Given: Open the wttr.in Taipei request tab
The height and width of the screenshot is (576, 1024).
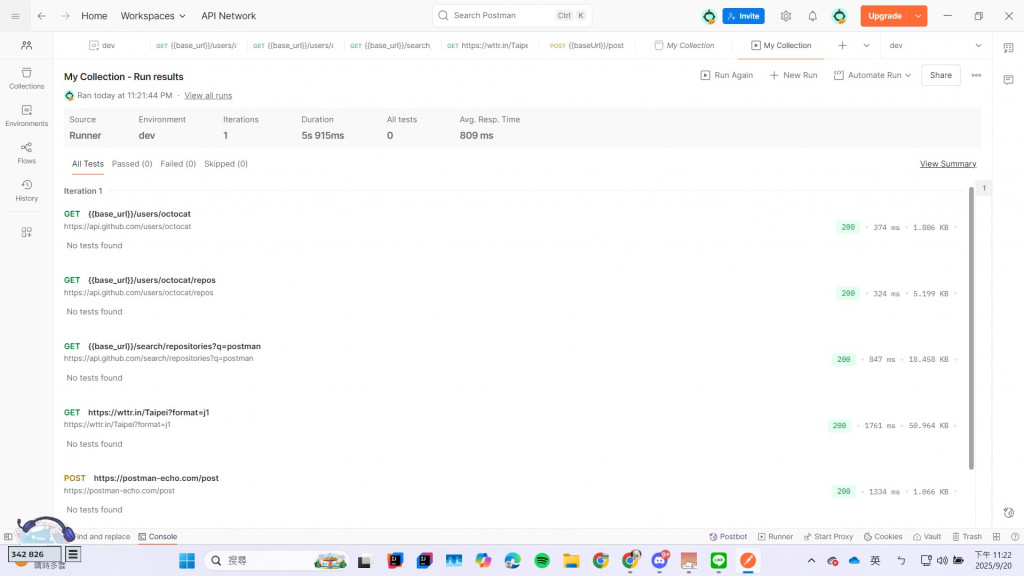Looking at the screenshot, I should coord(487,45).
